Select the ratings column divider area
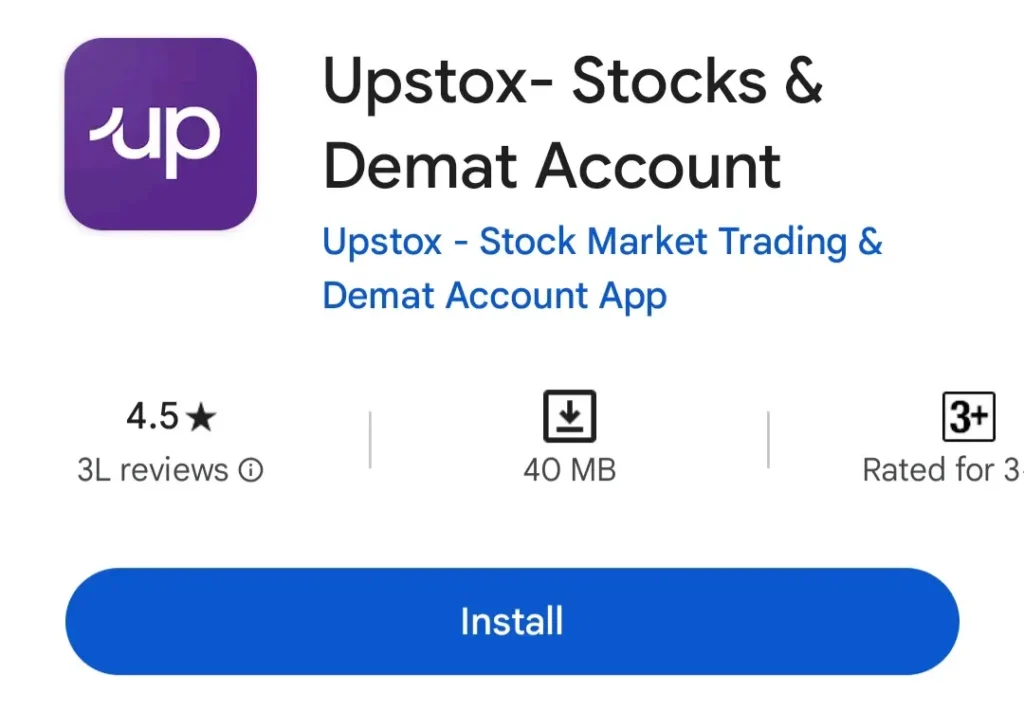 tap(370, 440)
